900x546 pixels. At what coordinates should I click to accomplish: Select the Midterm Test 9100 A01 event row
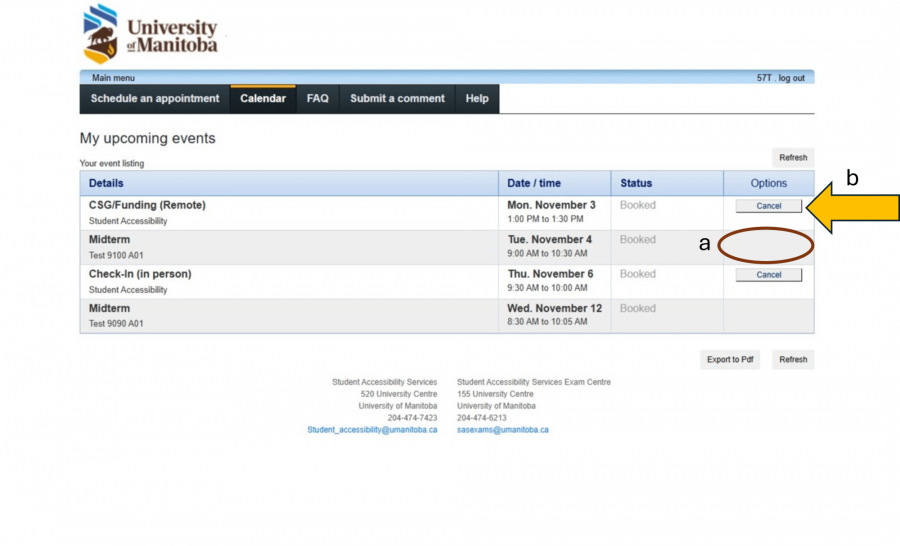[x=290, y=247]
